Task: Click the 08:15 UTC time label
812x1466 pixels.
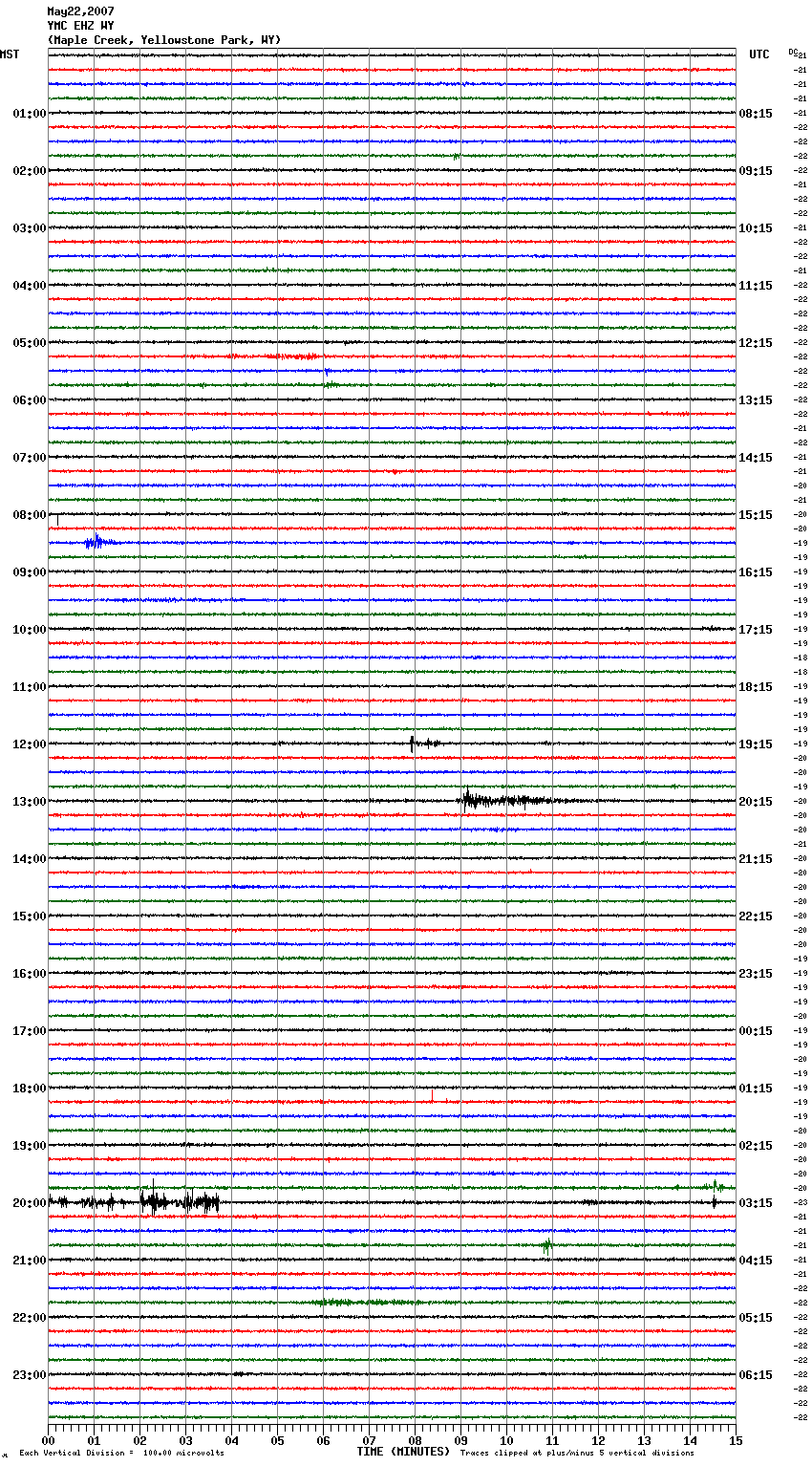Action: 756,114
